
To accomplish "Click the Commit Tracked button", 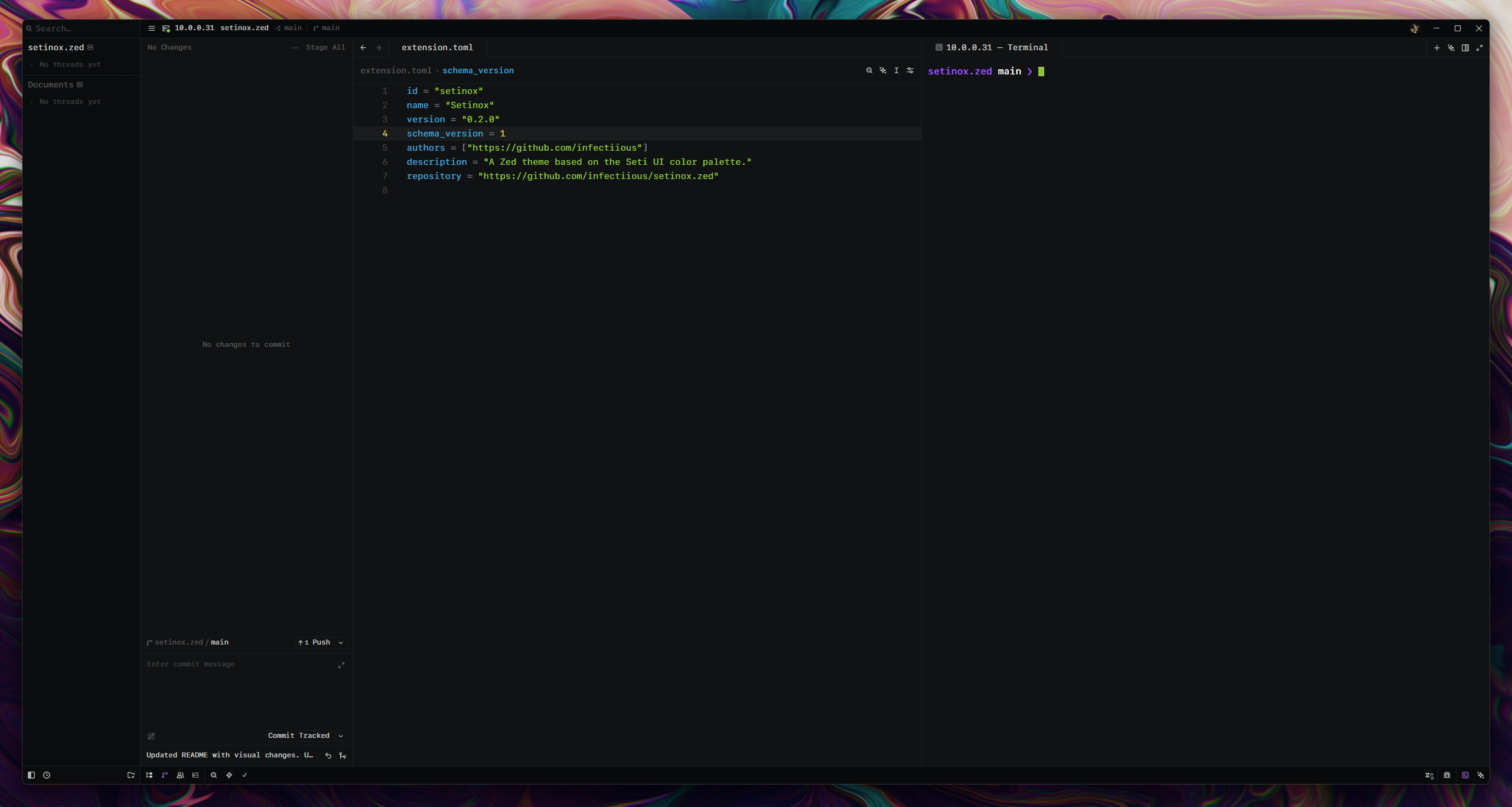I will coord(298,736).
